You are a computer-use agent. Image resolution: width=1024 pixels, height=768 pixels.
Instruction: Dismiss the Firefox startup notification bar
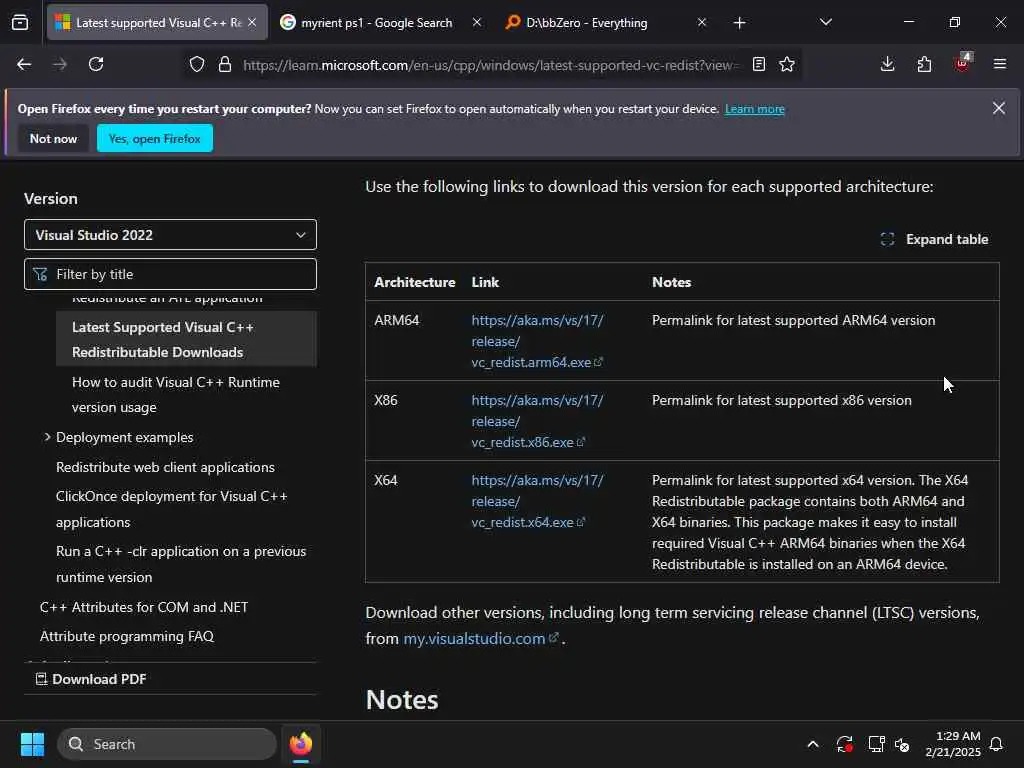pos(999,108)
